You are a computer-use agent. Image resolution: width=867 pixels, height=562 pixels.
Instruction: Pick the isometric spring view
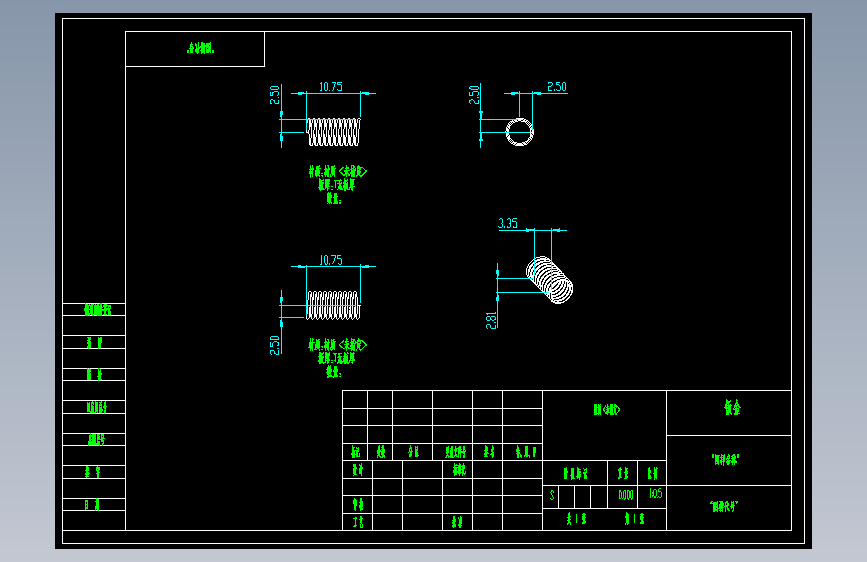pyautogui.click(x=549, y=280)
